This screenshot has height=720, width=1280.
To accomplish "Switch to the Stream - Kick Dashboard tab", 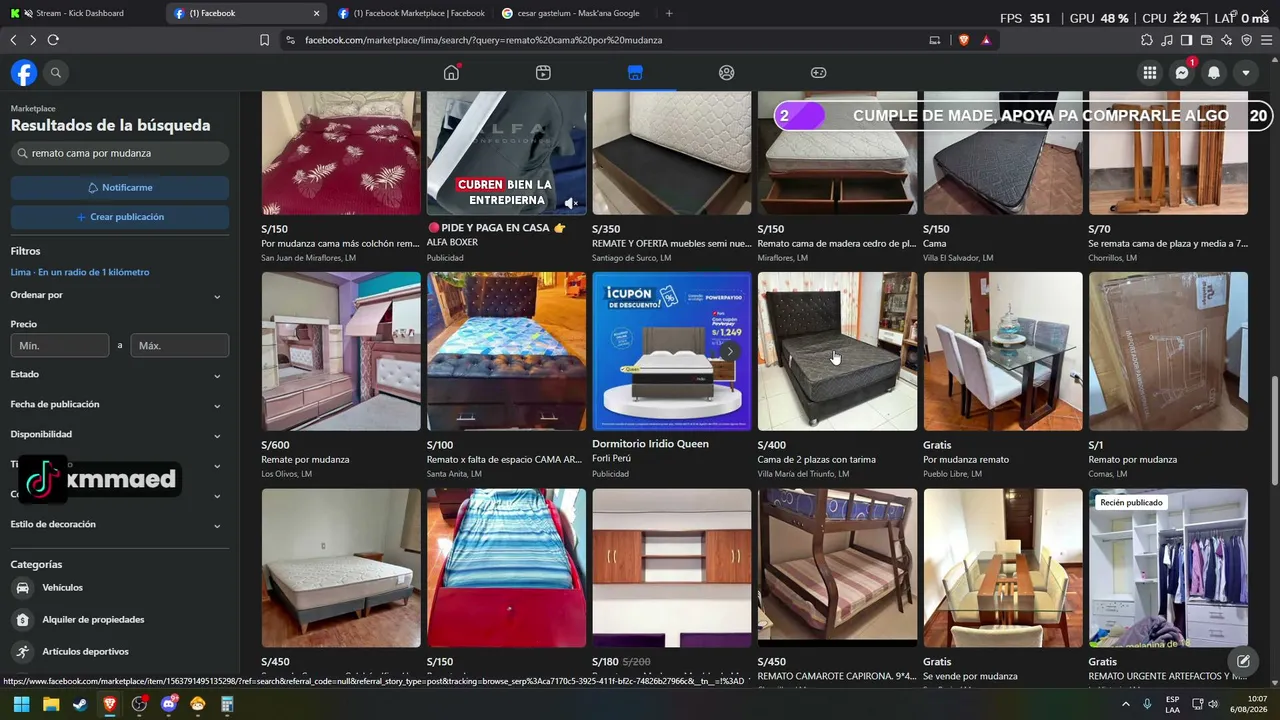I will pos(82,13).
